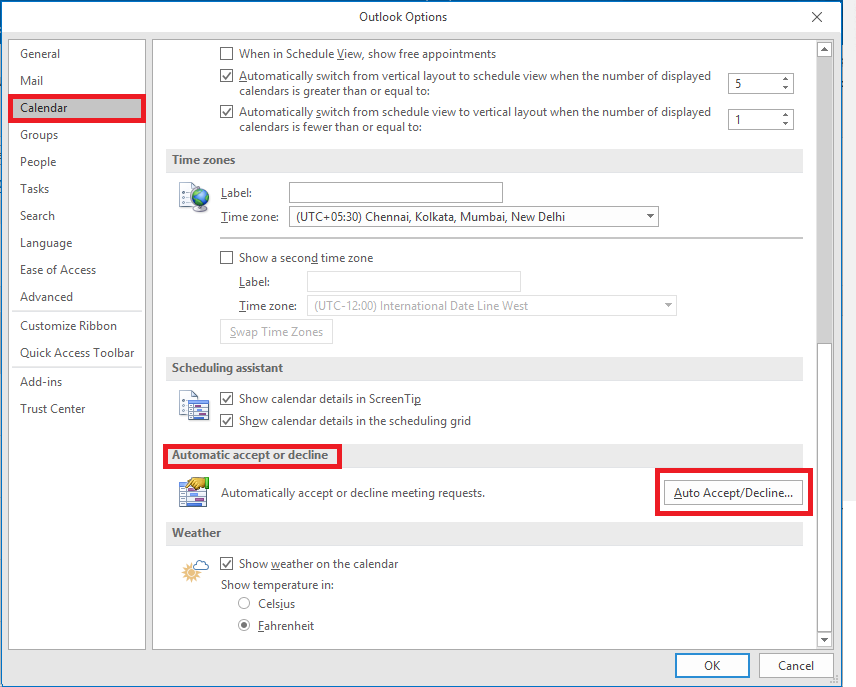Open the primary Time zone dropdown
This screenshot has width=856, height=687.
[x=474, y=216]
